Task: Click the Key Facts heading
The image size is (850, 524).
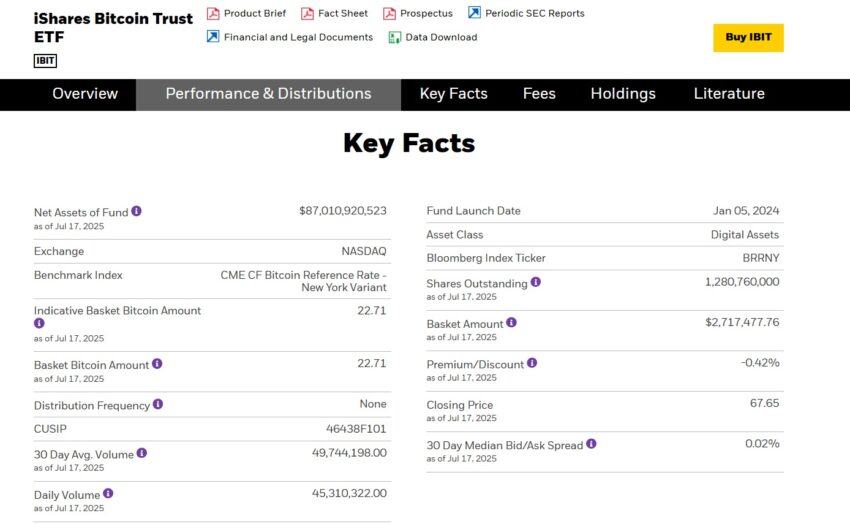Action: pyautogui.click(x=409, y=144)
